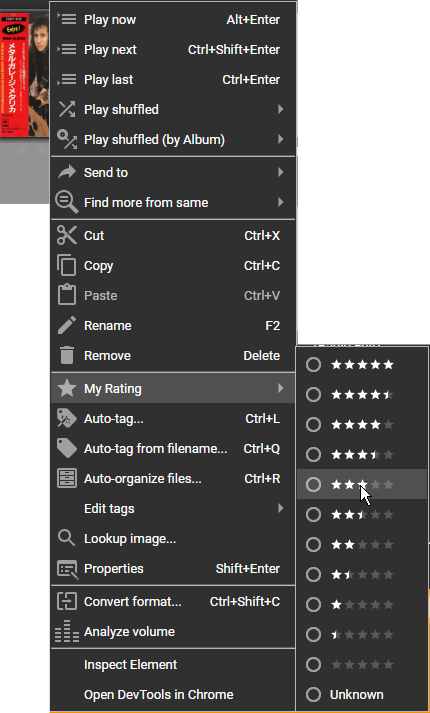Viewport: 430px width, 713px height.
Task: Click the Send to arrow icon
Action: point(67,172)
